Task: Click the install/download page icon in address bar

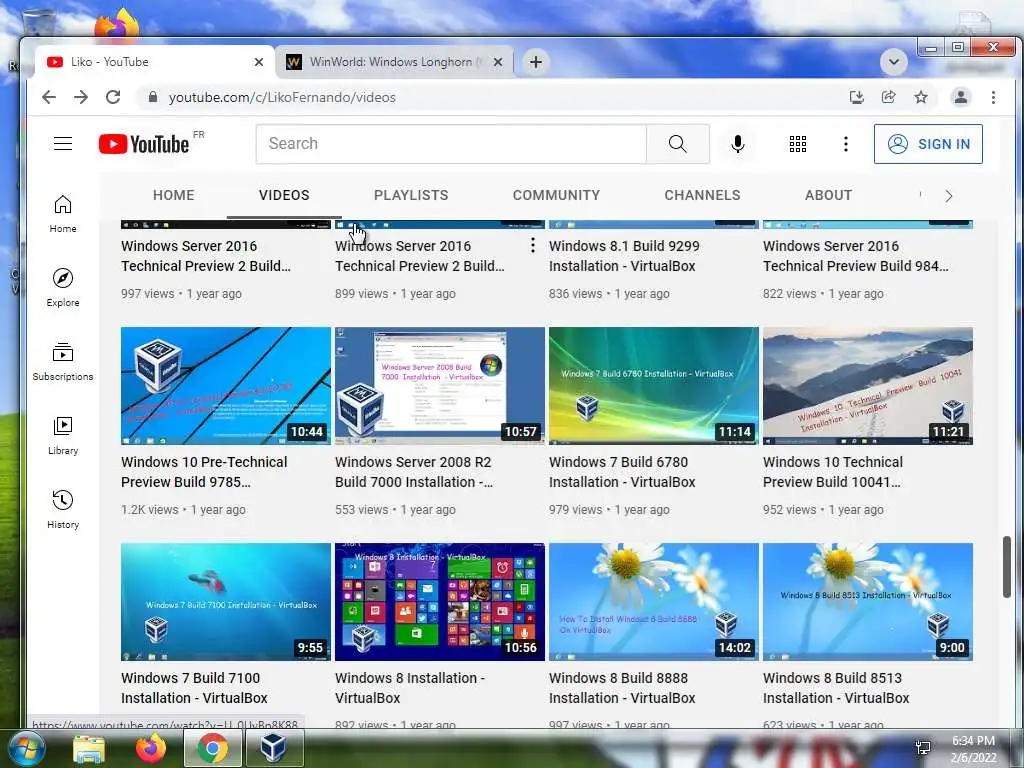Action: [856, 97]
